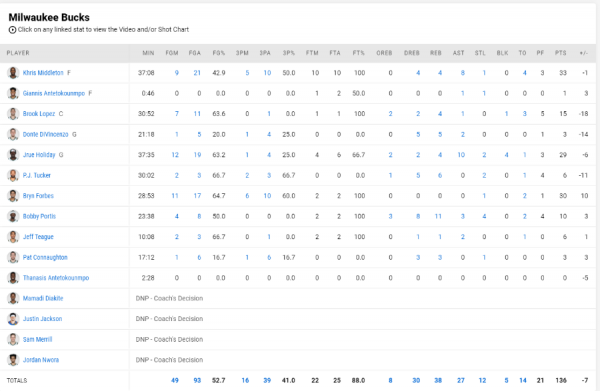Click Justin Jackson's player avatar
Screen dimensions: 600x391
click(13, 319)
